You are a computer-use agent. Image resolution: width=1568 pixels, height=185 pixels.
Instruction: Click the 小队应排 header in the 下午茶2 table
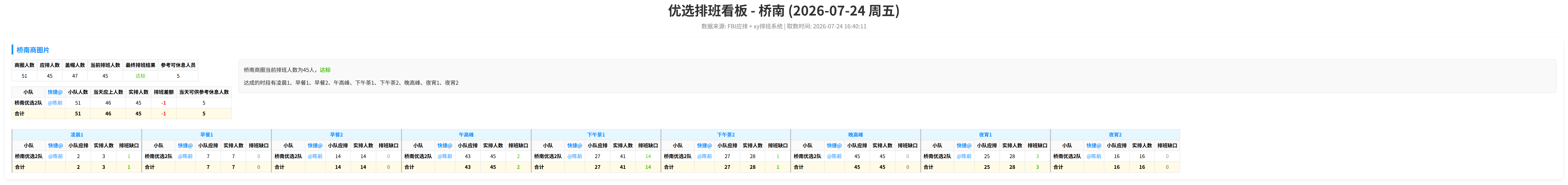(727, 145)
